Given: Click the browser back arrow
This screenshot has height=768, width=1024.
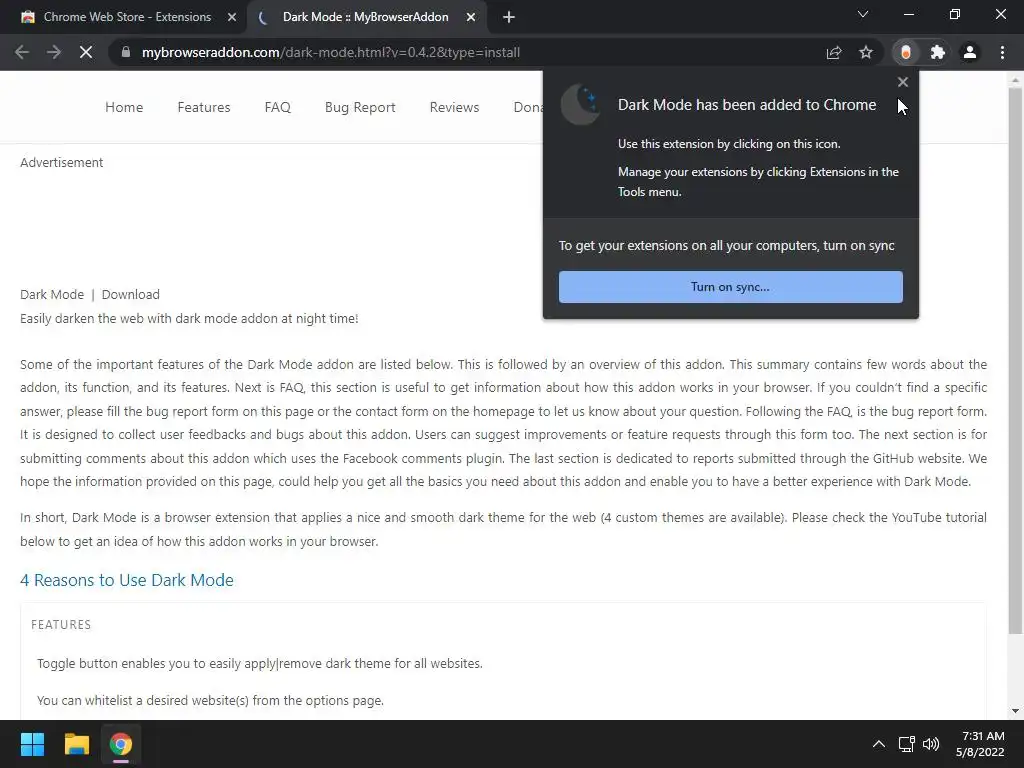Looking at the screenshot, I should (x=22, y=52).
